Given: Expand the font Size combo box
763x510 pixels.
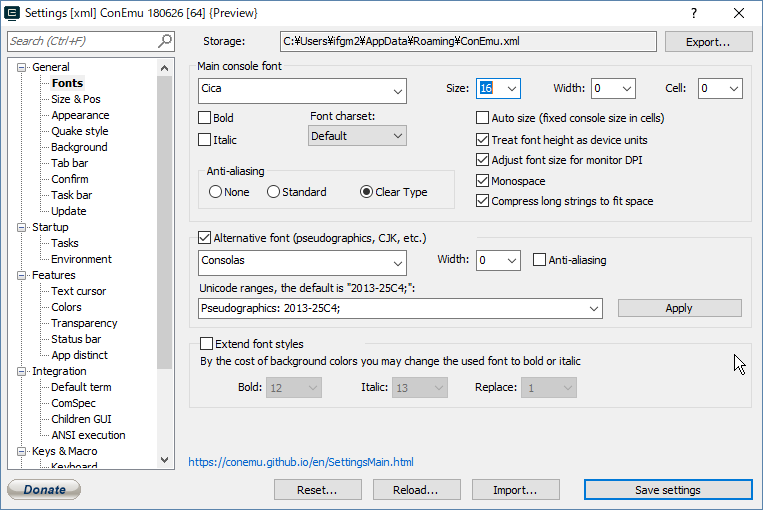Looking at the screenshot, I should 511,89.
